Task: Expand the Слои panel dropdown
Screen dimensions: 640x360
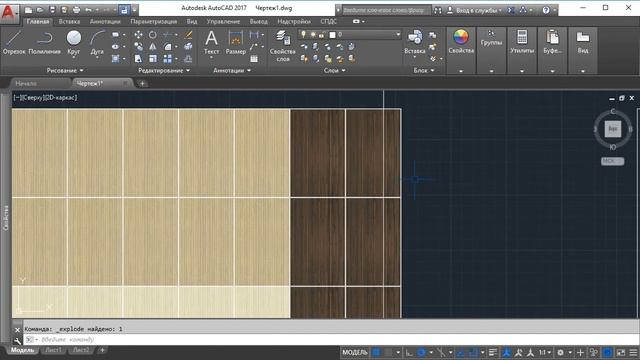Action: coord(335,70)
